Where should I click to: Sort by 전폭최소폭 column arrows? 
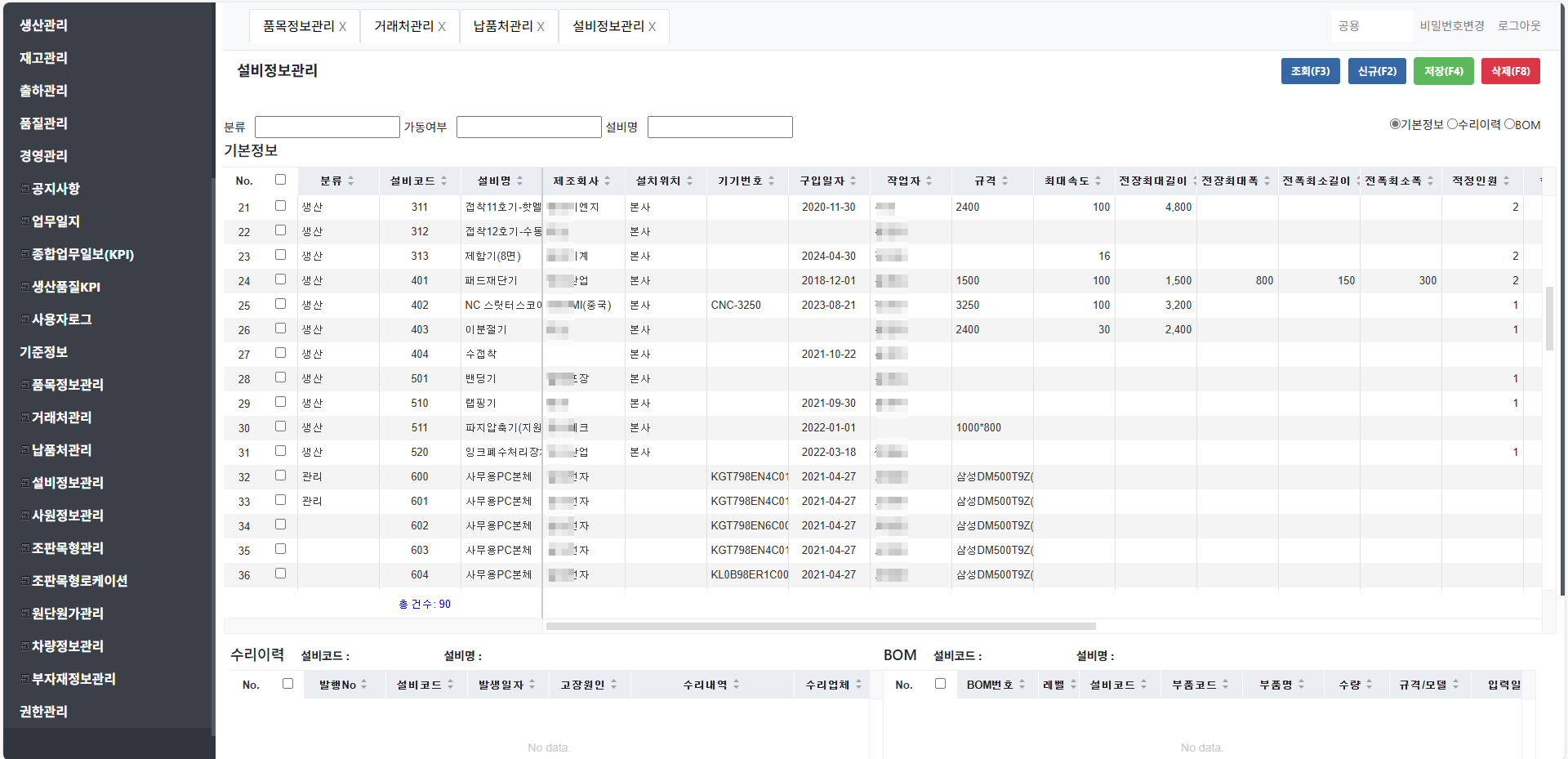pos(1430,181)
